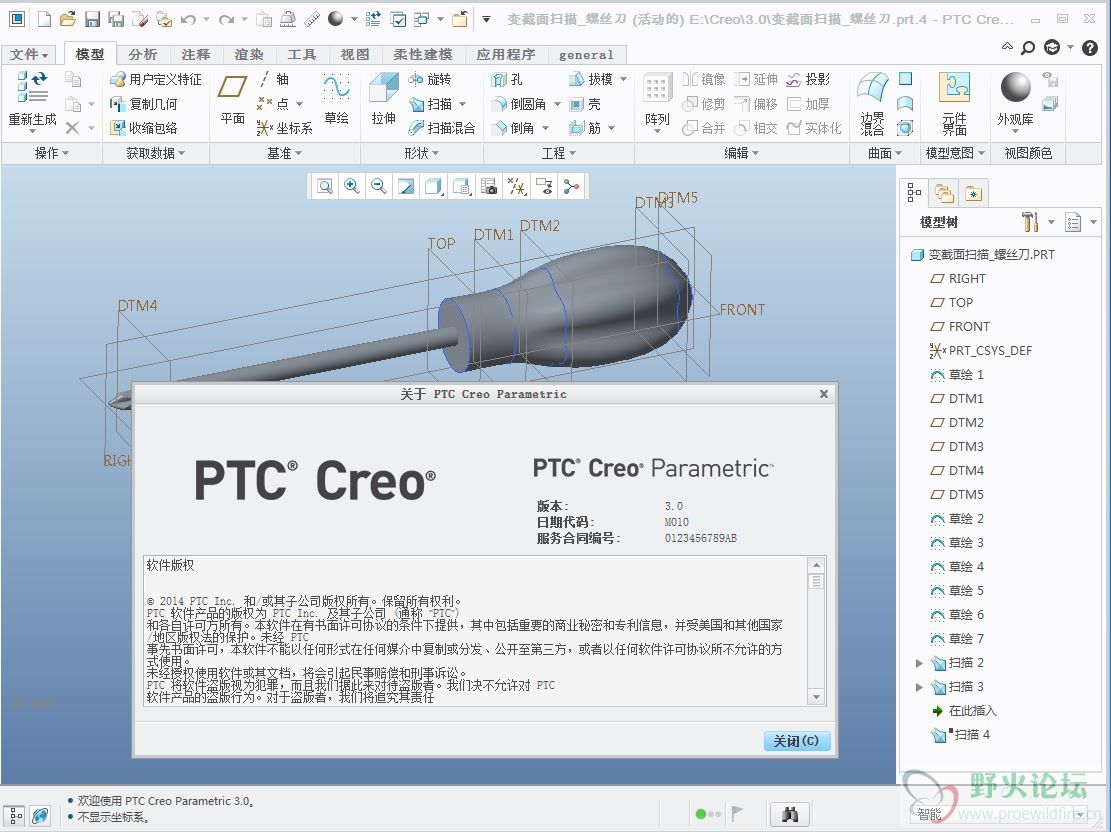Switch to the Analysis (分析) tab
Viewport: 1111px width, 832px height.
coord(142,55)
